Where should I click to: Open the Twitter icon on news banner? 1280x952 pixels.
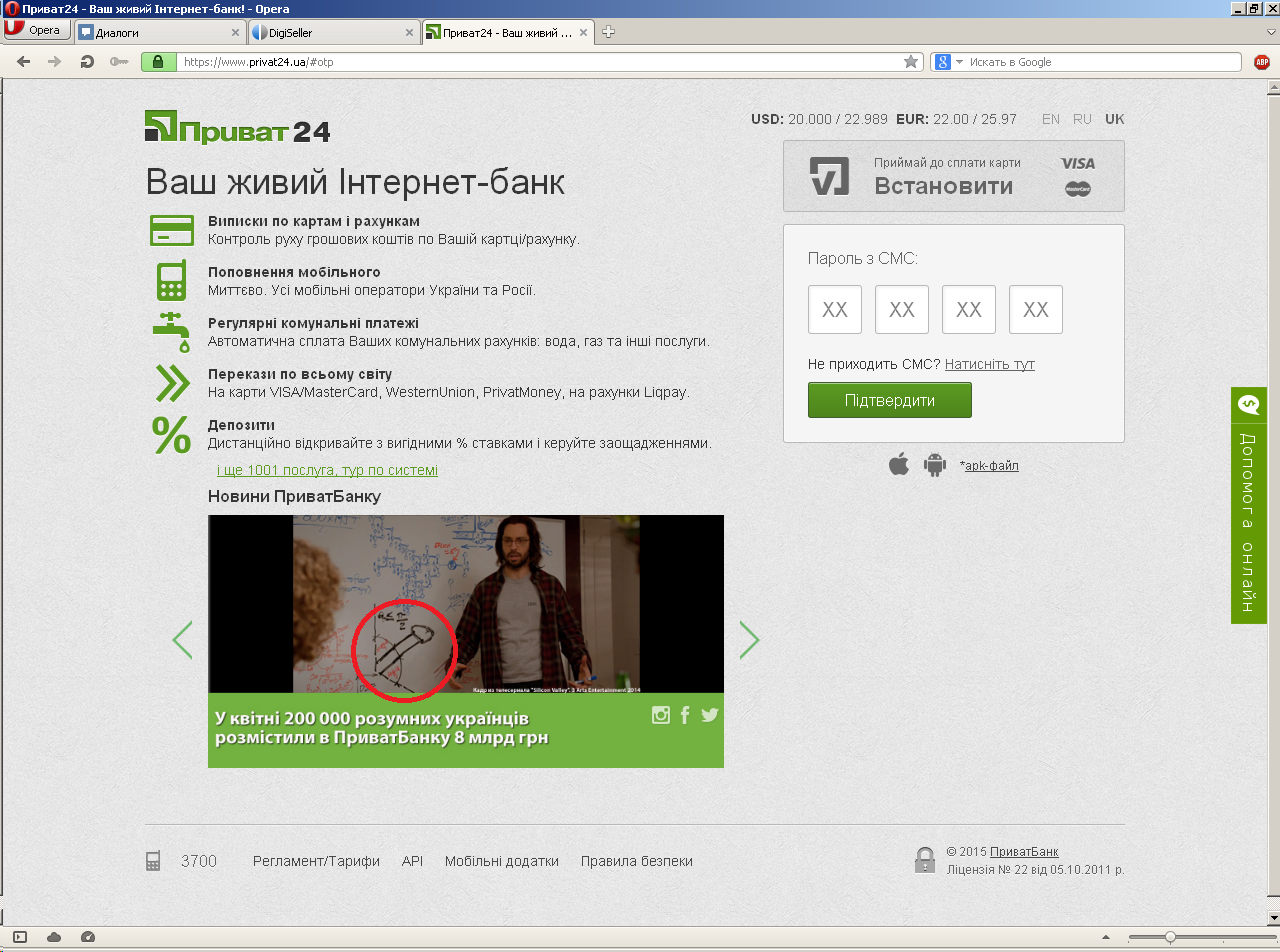(x=710, y=715)
